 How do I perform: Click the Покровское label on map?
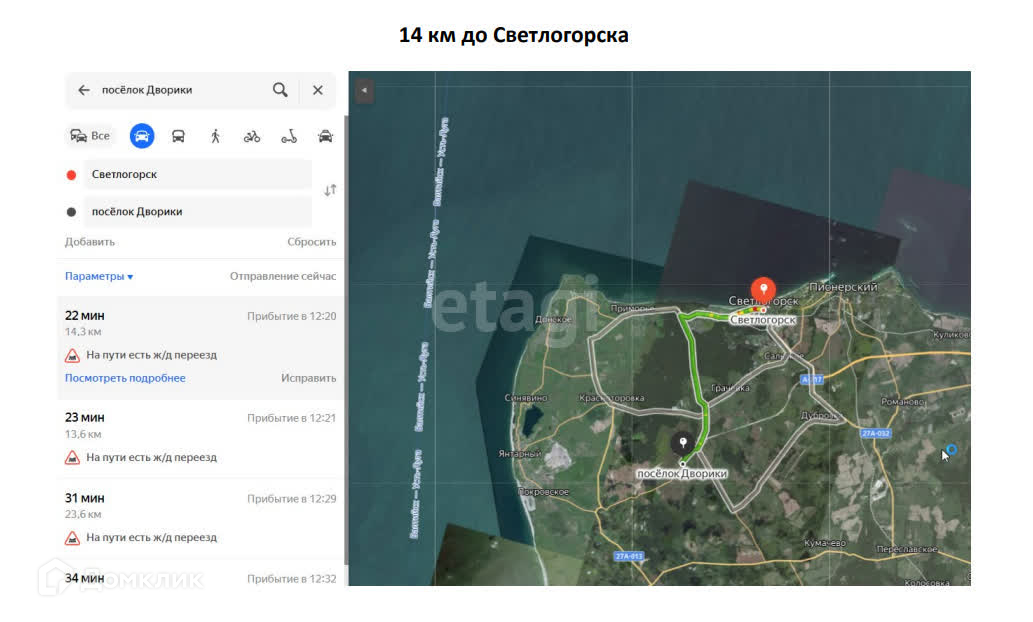point(544,492)
